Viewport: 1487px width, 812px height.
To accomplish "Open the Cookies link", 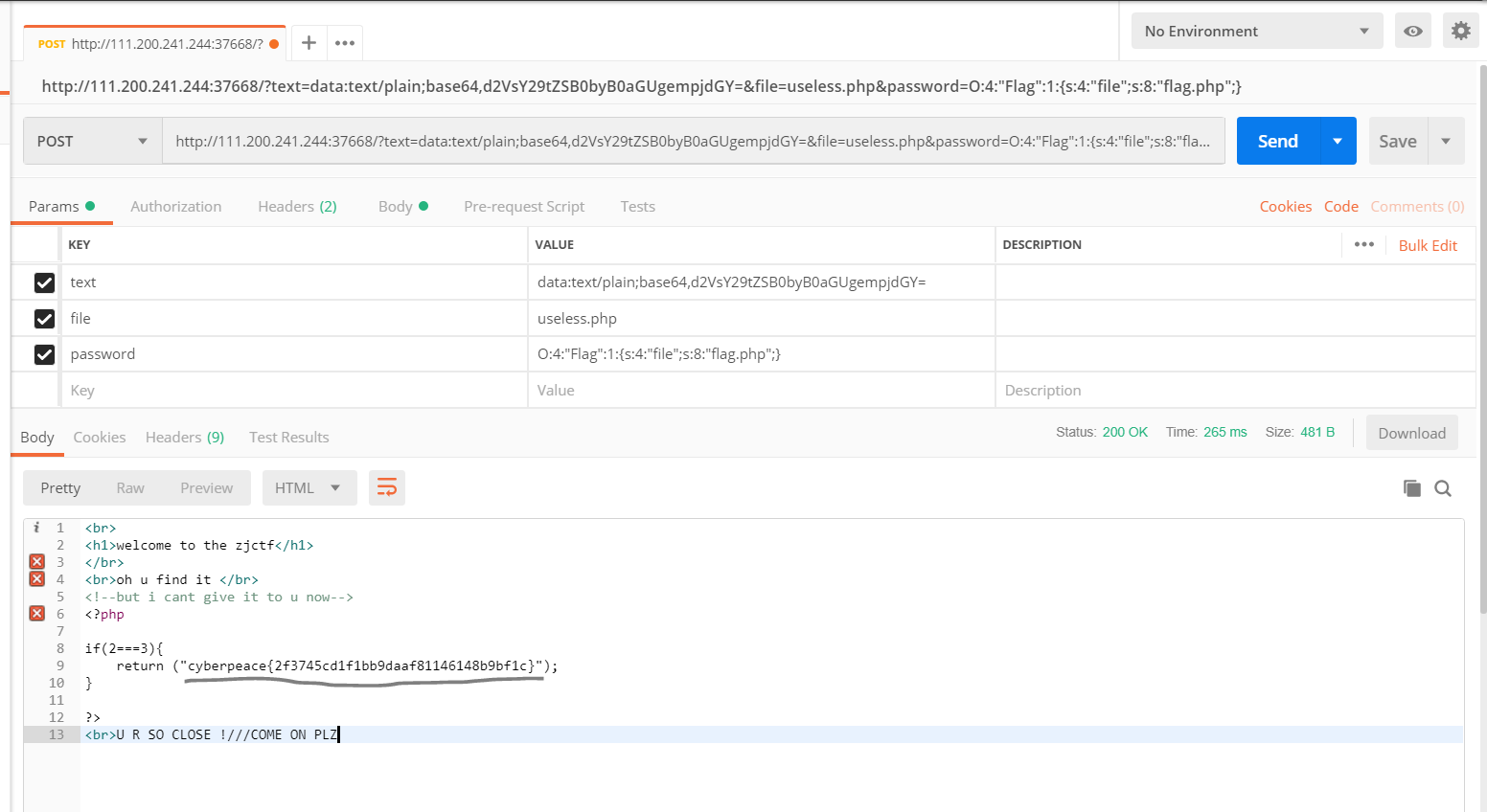I will pyautogui.click(x=1286, y=206).
